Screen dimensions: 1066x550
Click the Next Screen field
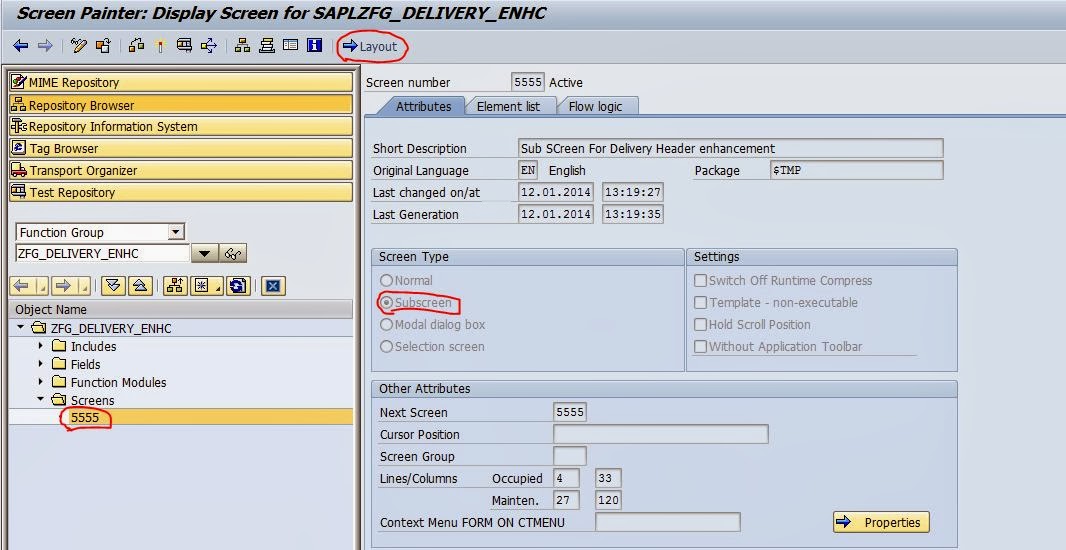point(570,412)
